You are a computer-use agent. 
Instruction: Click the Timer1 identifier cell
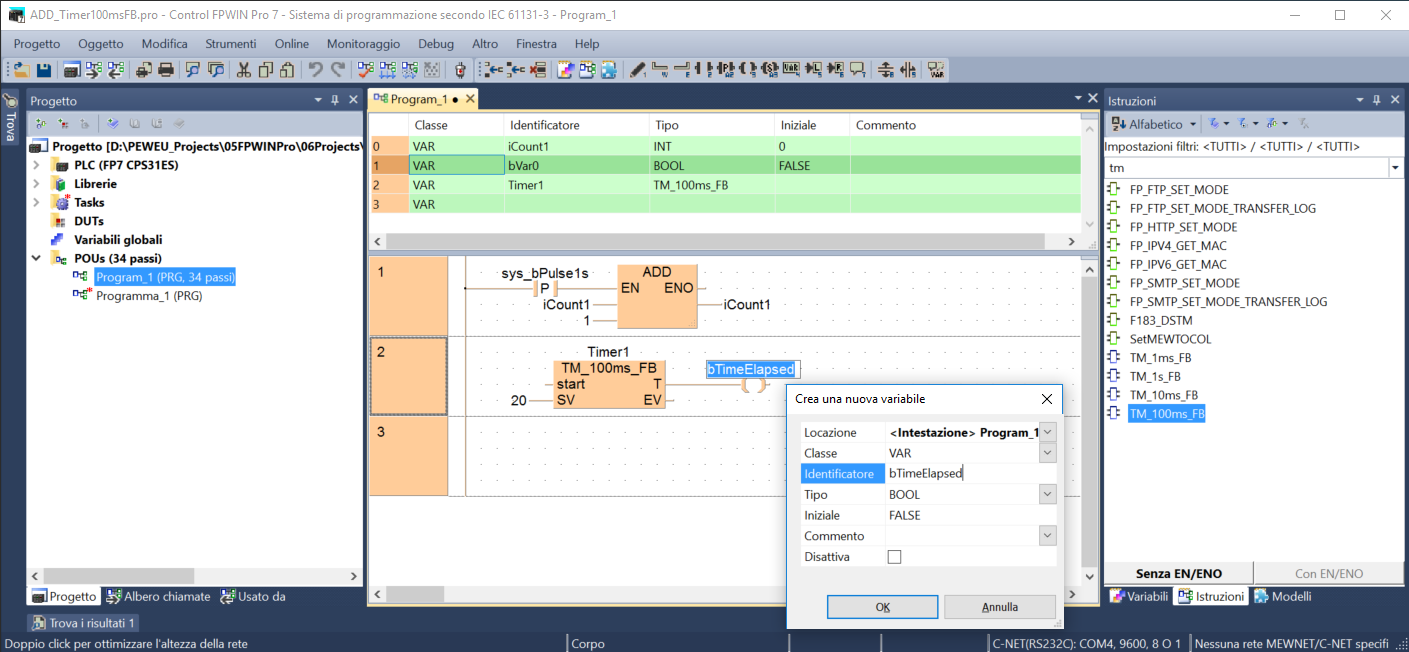576,185
